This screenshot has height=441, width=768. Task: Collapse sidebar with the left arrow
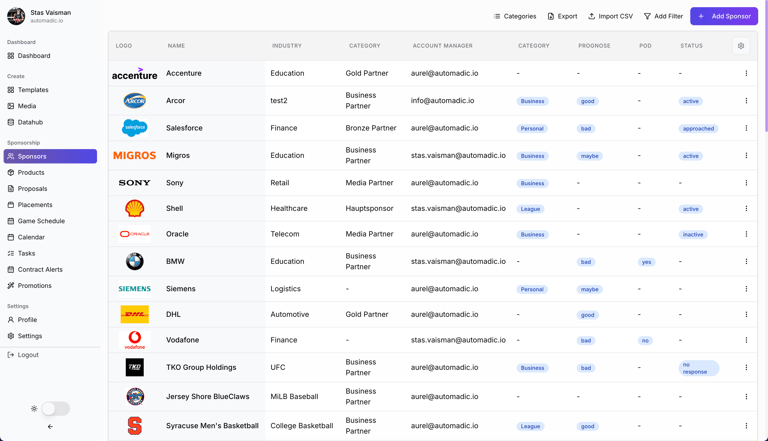pyautogui.click(x=50, y=427)
